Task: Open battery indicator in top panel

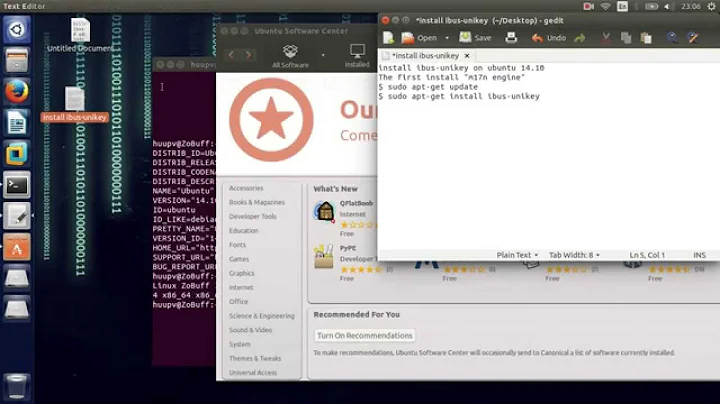Action: tap(651, 6)
